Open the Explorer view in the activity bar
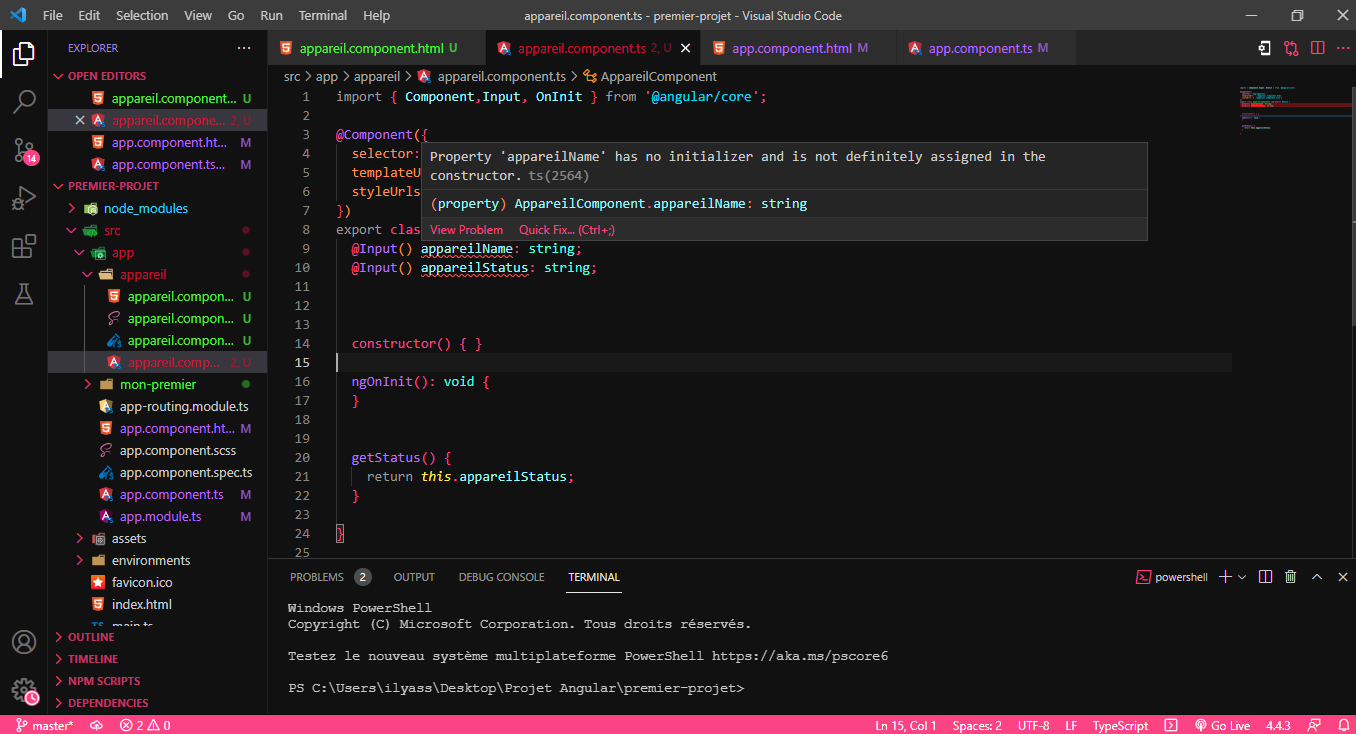Screen dimensions: 1356x734 (24, 53)
